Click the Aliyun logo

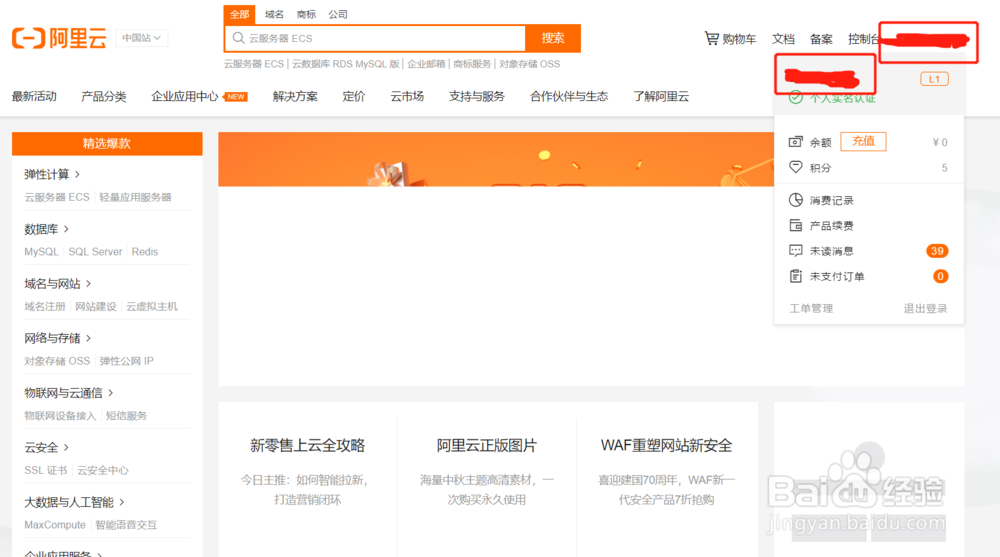[x=59, y=38]
